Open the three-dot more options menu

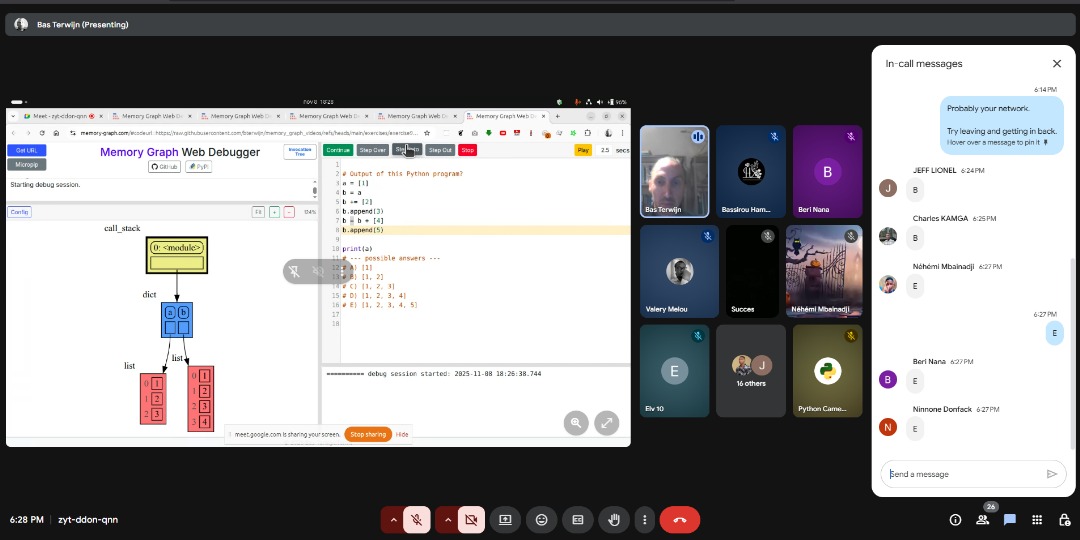[x=645, y=520]
